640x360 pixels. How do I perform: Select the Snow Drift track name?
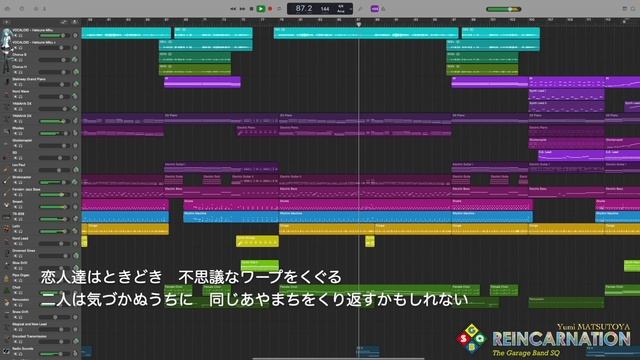click(20, 312)
